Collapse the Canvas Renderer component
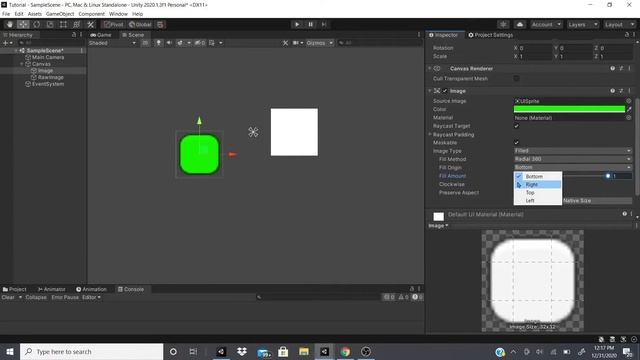The image size is (640, 360). 430,69
